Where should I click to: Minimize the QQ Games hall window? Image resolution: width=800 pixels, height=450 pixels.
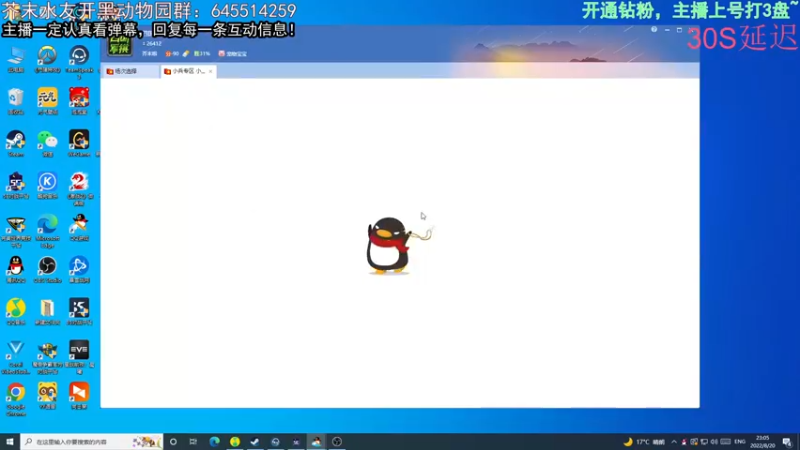point(667,30)
